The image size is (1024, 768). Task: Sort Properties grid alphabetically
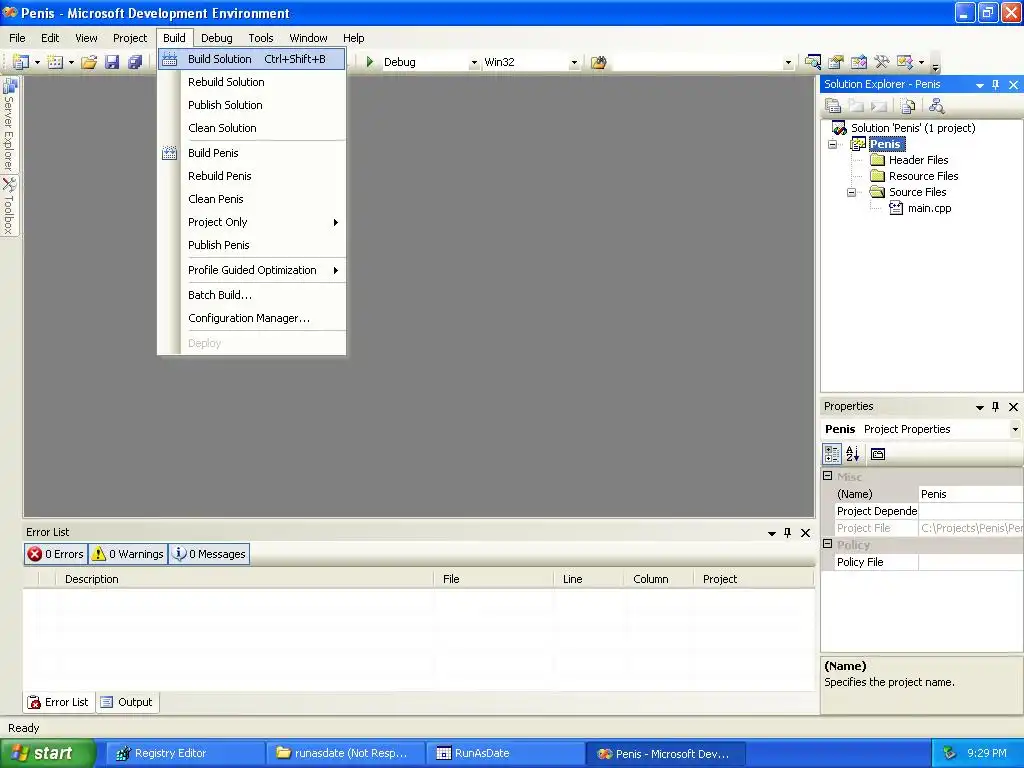point(853,453)
